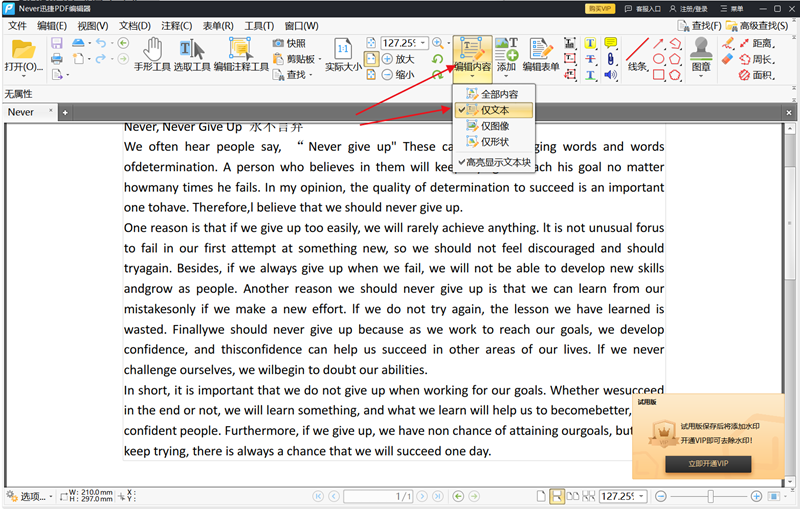Open the 工具(T) menu

click(259, 26)
